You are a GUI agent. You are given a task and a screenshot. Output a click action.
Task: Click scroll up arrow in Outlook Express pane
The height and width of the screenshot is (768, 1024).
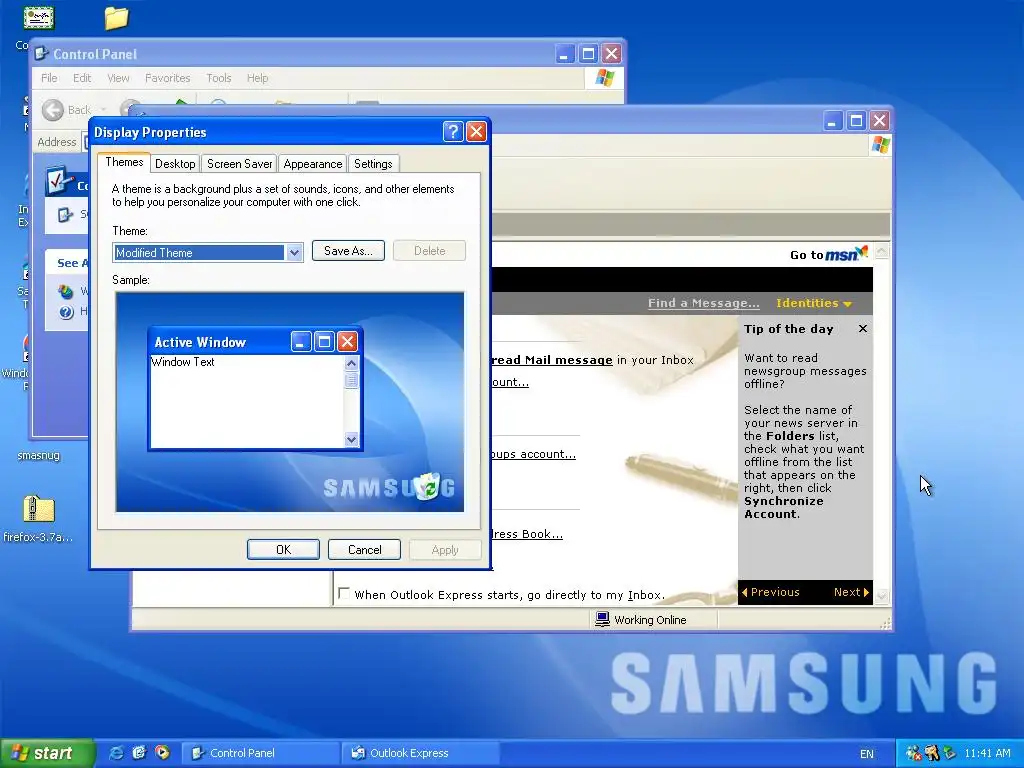(x=882, y=251)
